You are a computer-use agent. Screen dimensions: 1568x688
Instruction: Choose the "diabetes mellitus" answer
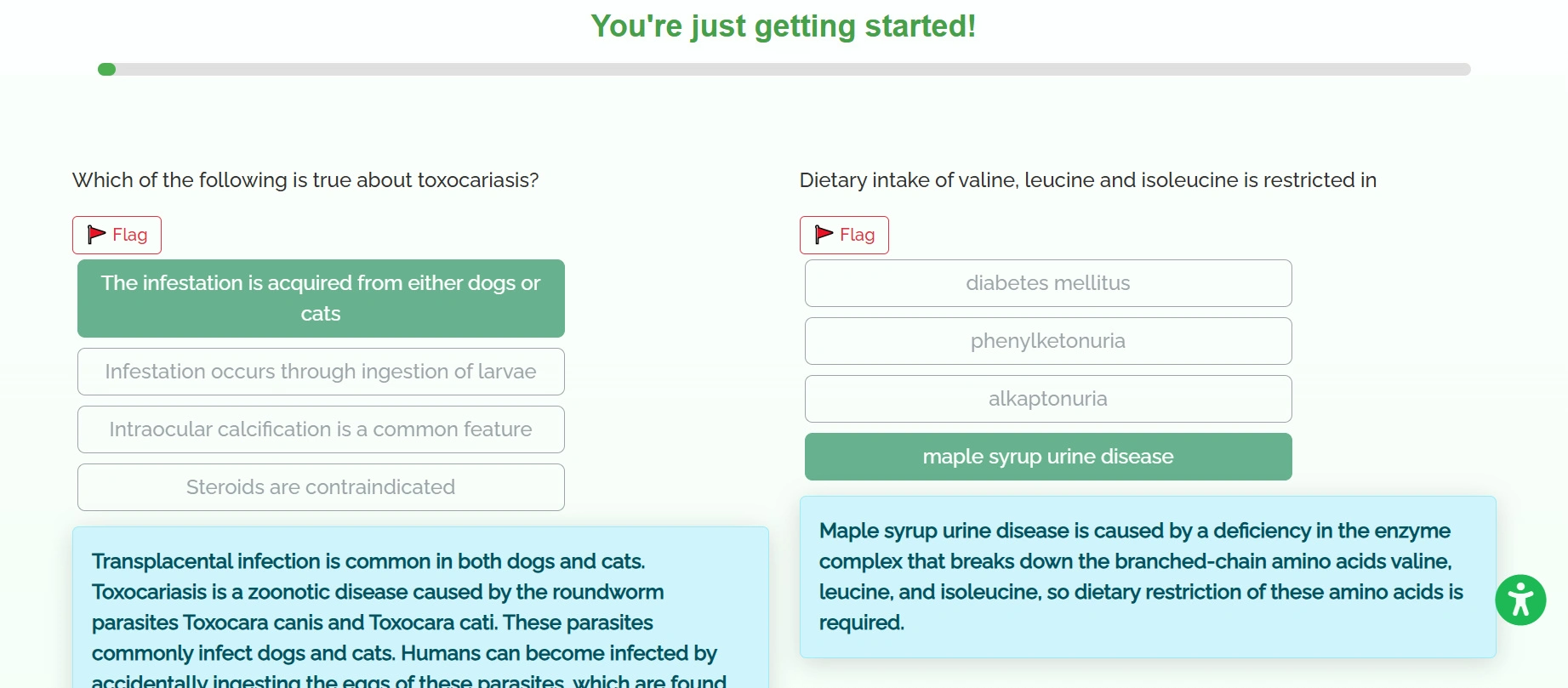(1047, 283)
